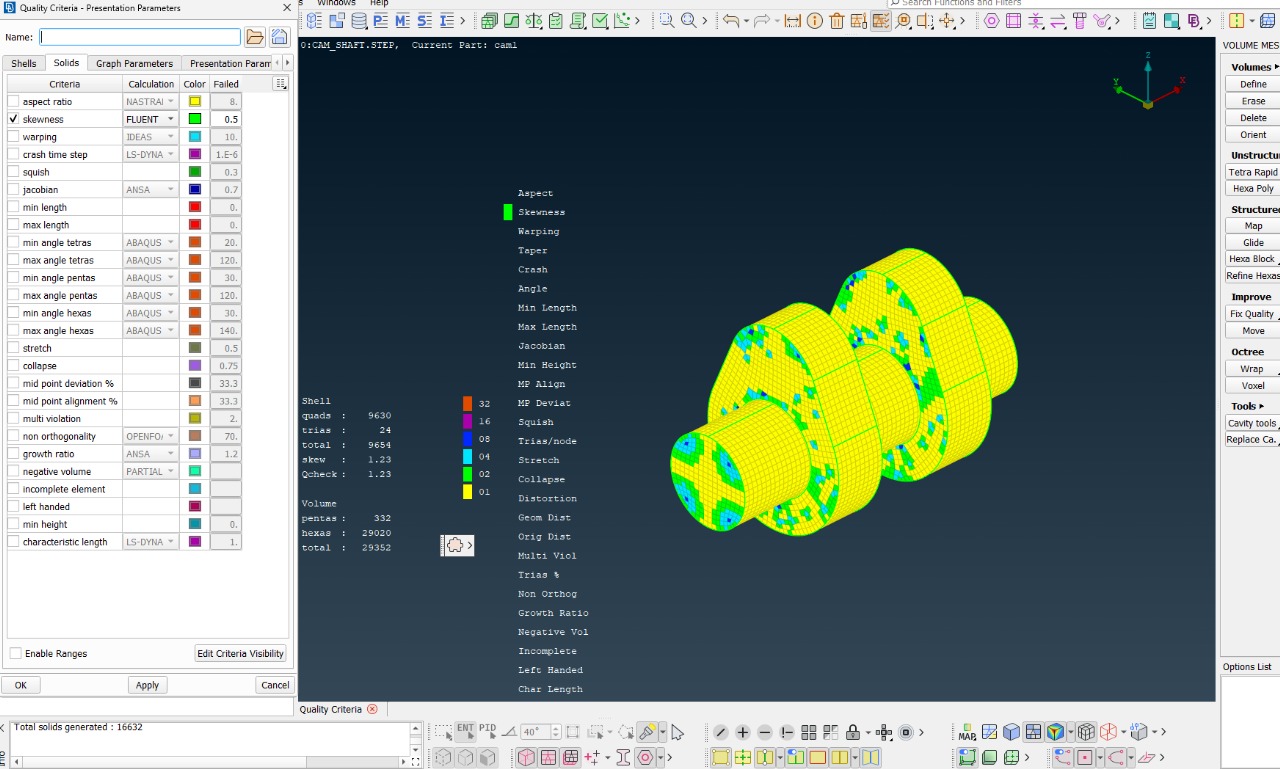Click skewness green color swatch

195,119
